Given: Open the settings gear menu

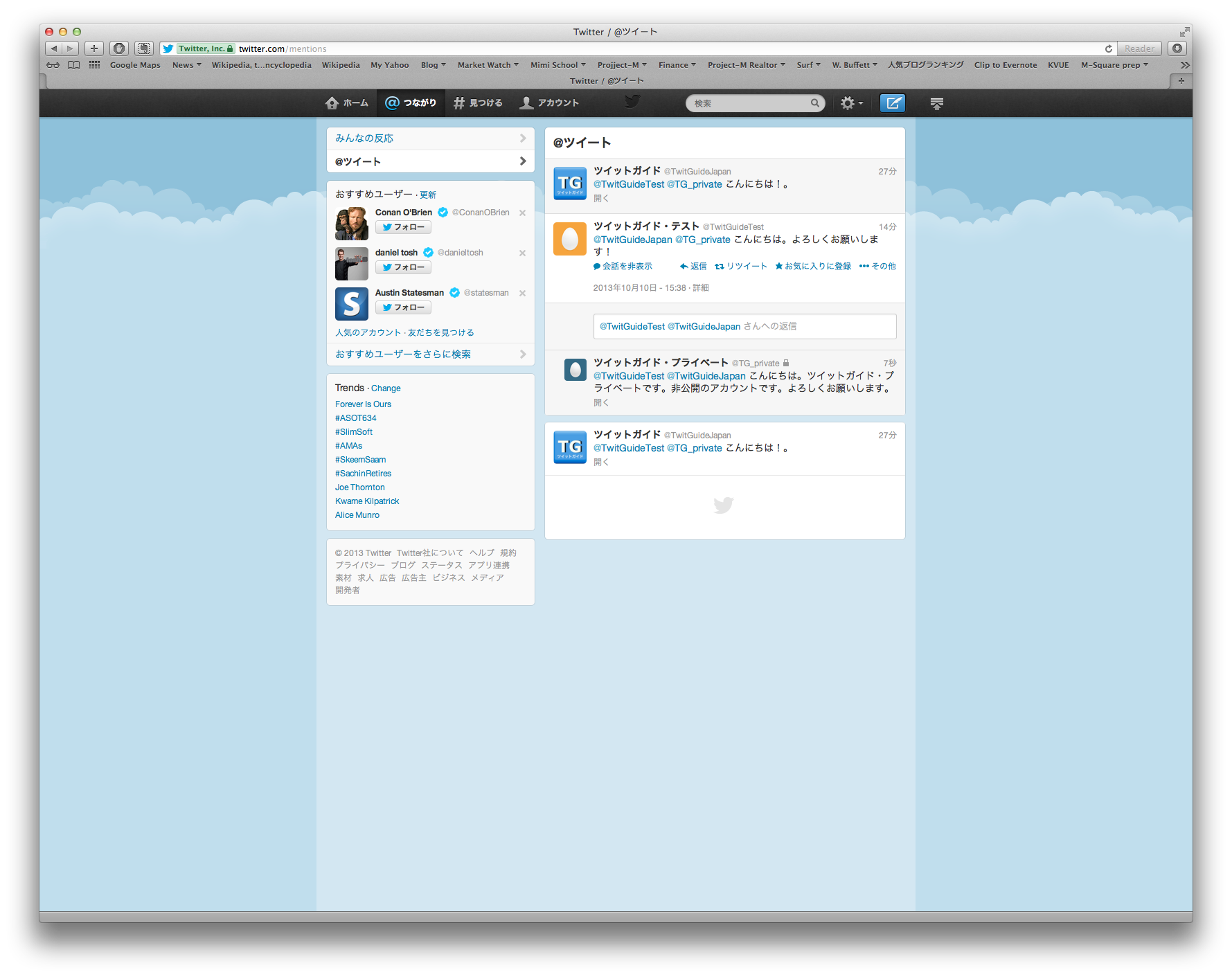Looking at the screenshot, I should 851,103.
